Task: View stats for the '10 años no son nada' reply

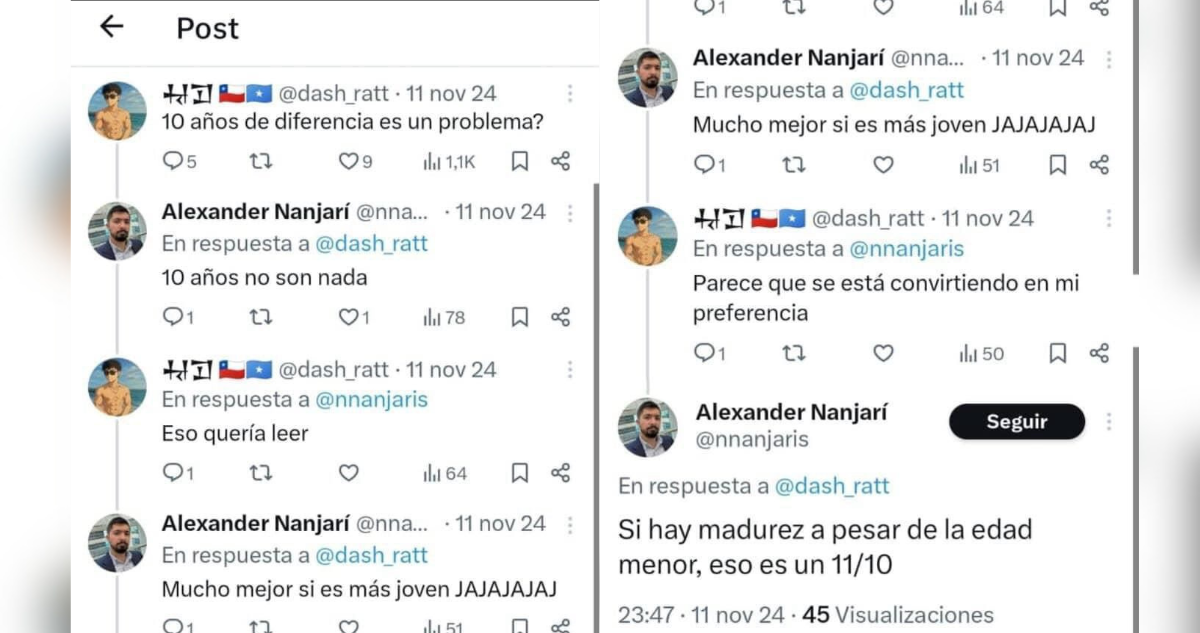Action: tap(445, 318)
